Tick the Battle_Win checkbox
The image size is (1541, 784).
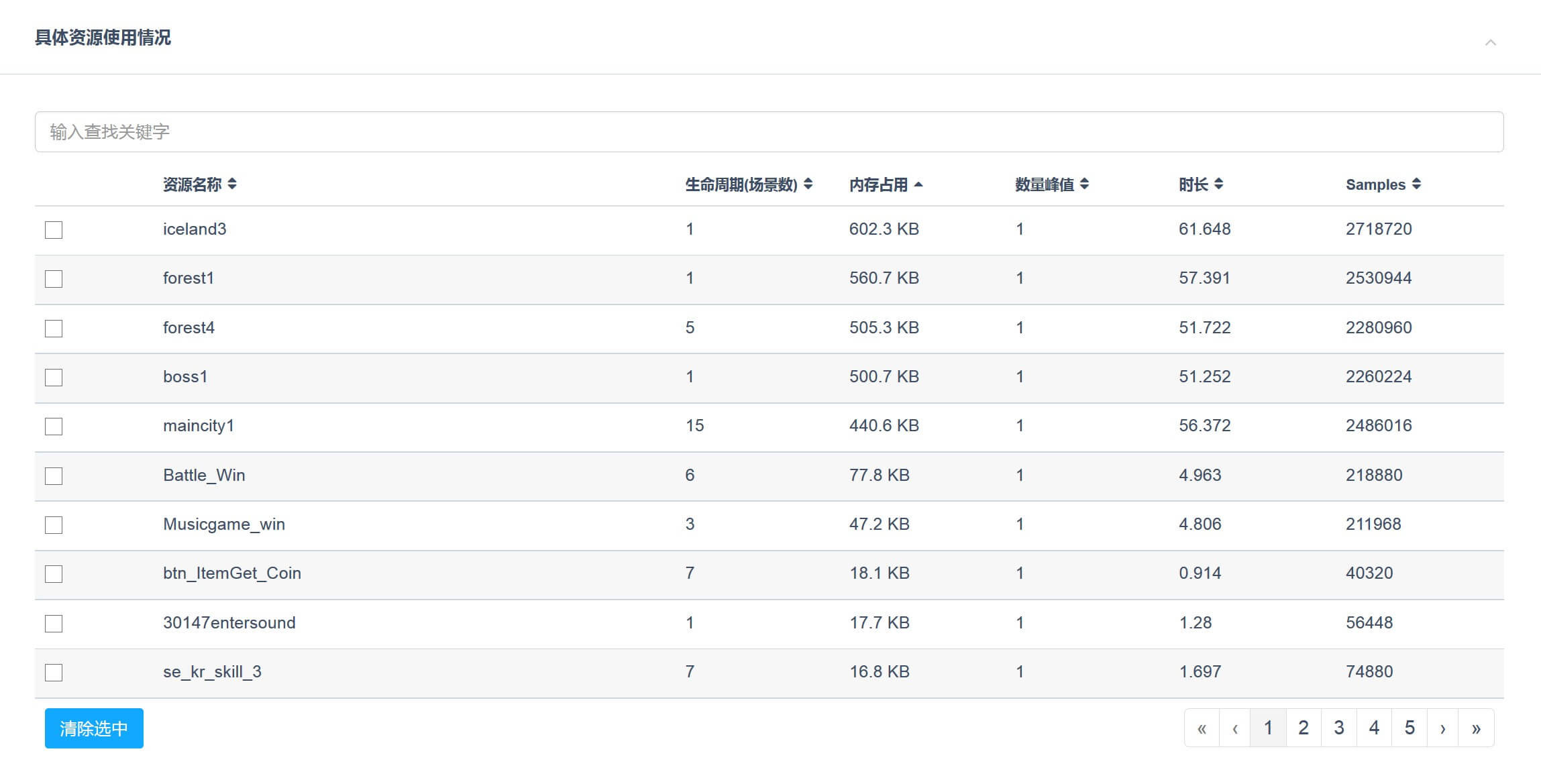point(54,476)
